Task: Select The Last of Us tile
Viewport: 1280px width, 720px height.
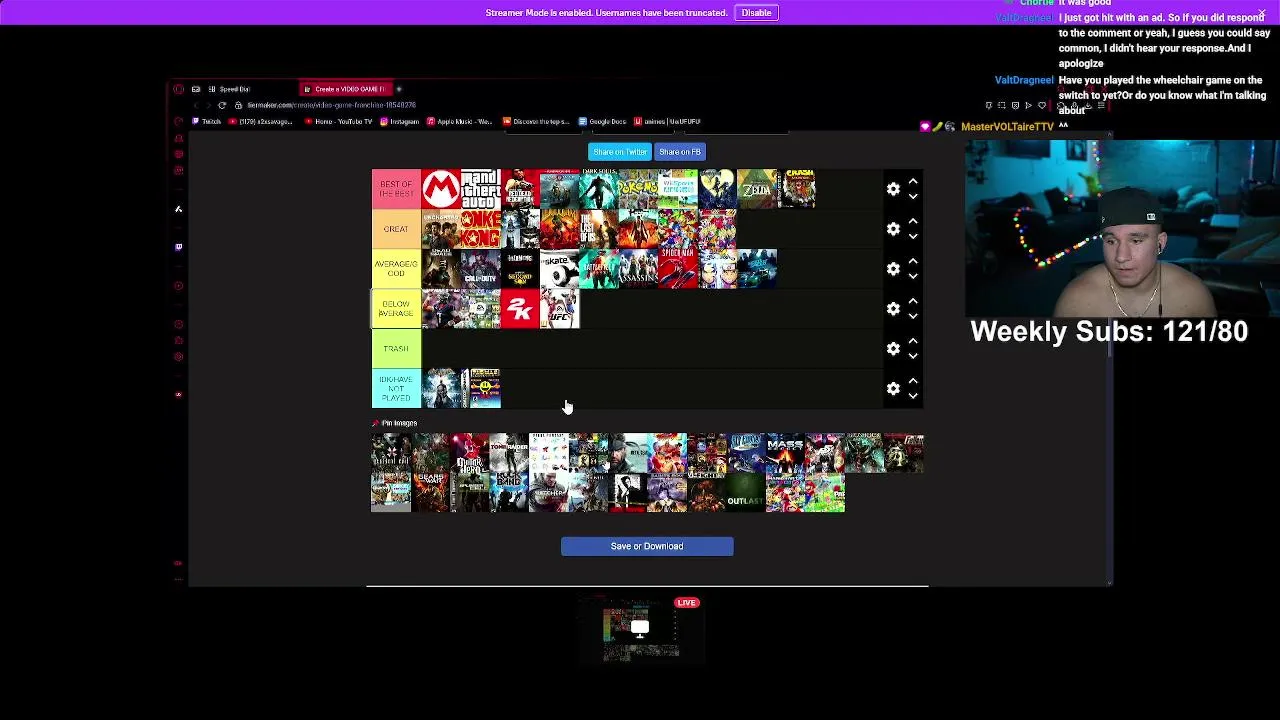Action: click(x=599, y=229)
